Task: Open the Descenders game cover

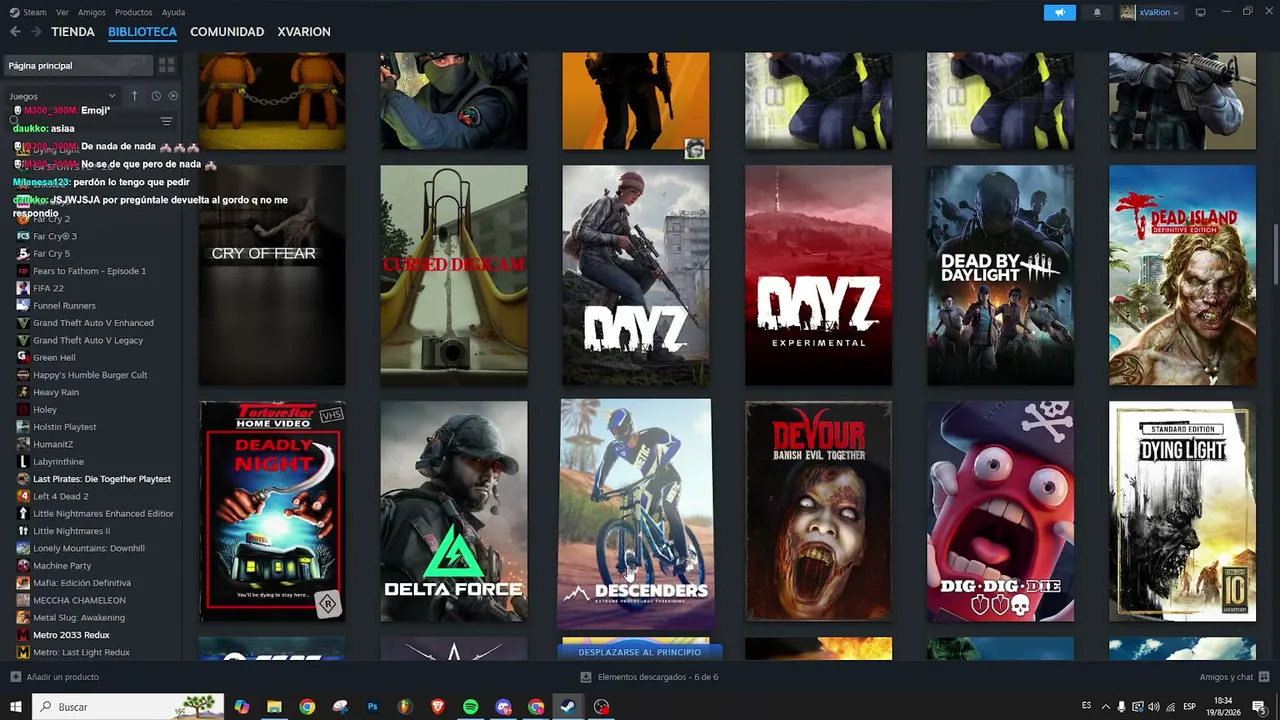Action: pos(636,514)
